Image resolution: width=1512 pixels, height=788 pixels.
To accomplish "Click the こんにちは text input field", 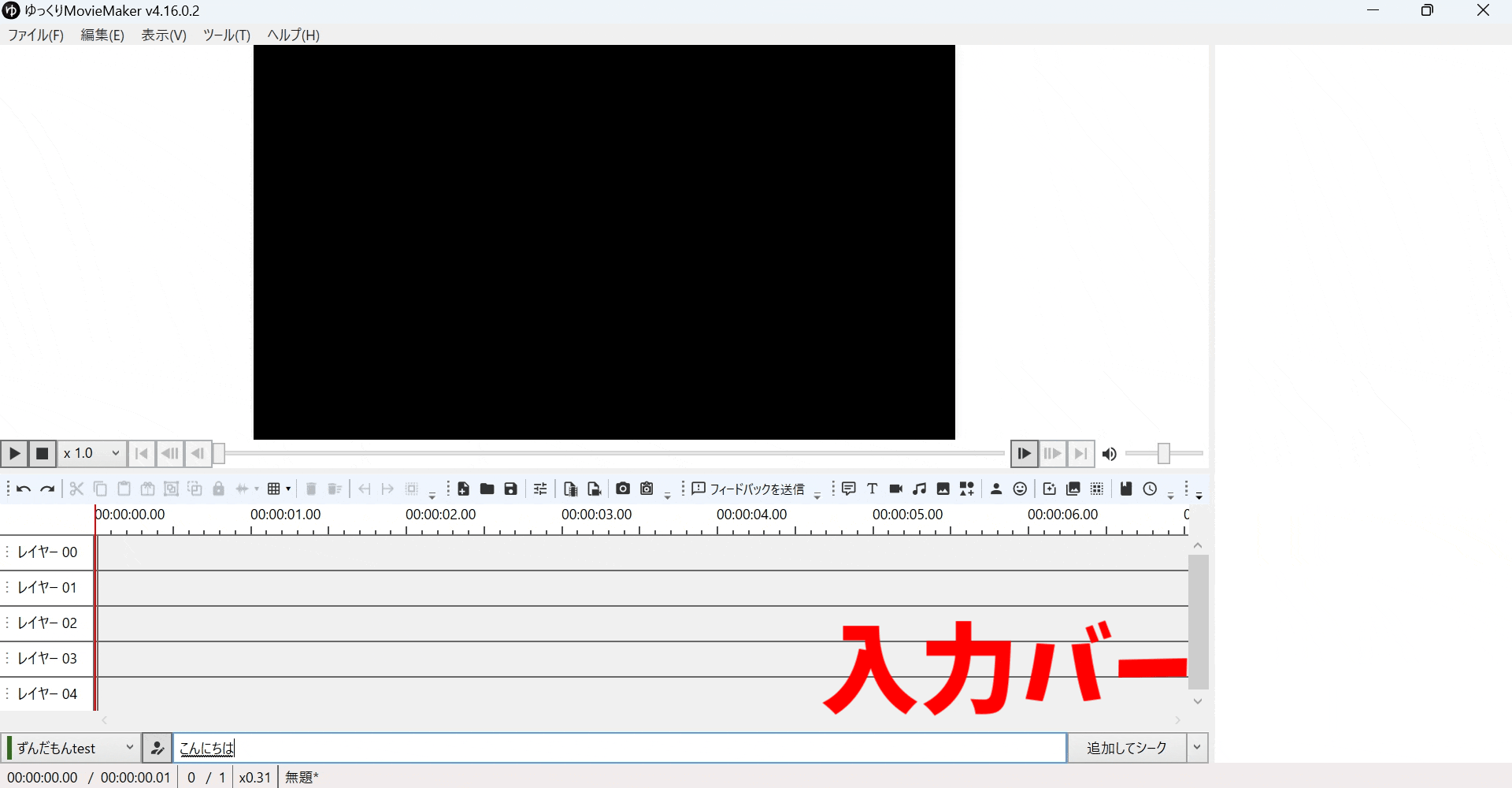I will 620,748.
